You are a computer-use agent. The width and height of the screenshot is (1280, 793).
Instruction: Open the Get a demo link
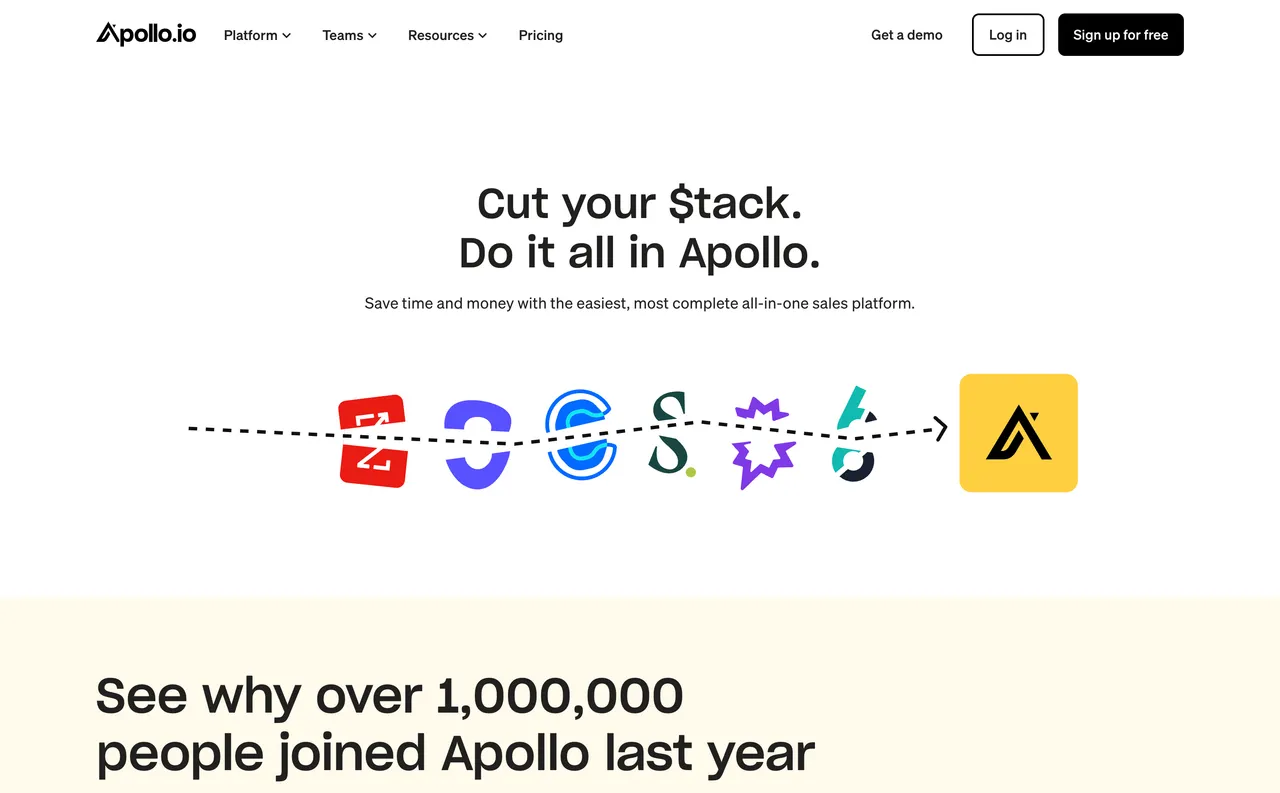click(906, 34)
